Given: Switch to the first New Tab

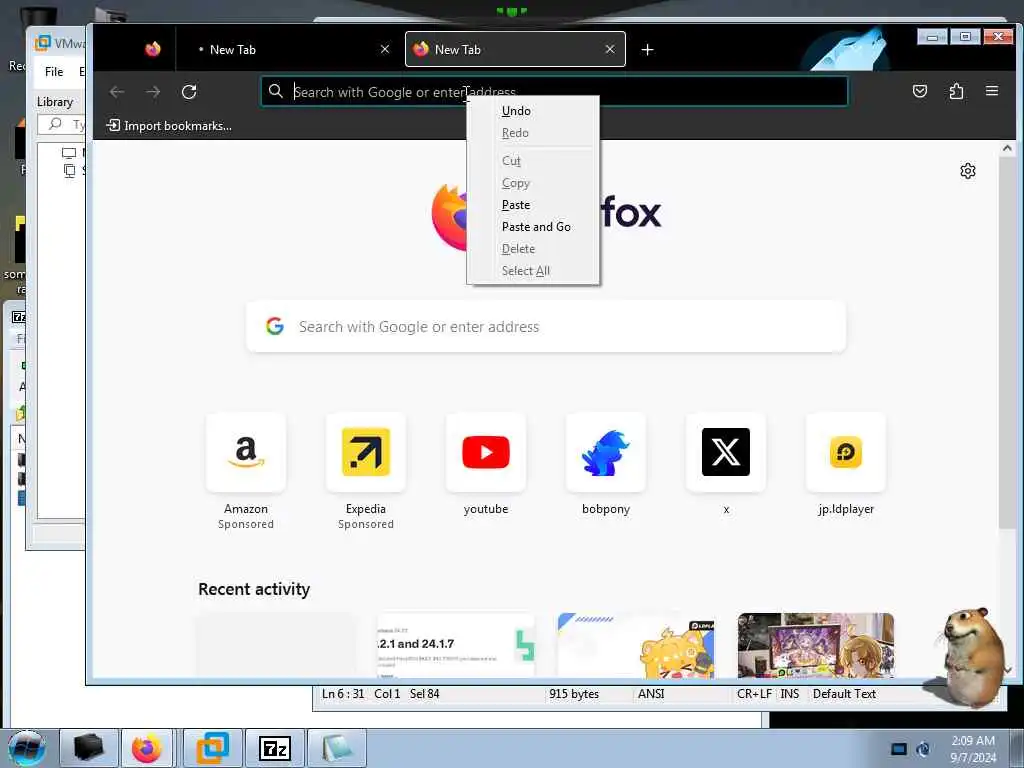Looking at the screenshot, I should tap(287, 50).
